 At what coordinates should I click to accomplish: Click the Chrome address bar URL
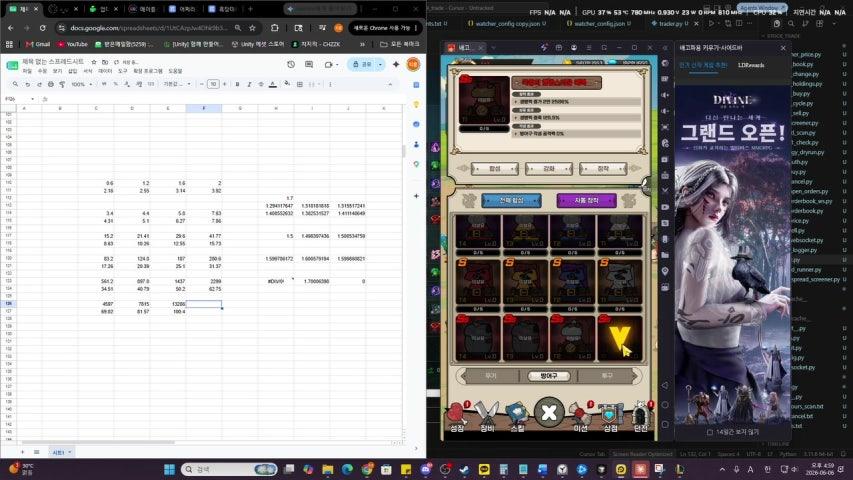coord(148,28)
